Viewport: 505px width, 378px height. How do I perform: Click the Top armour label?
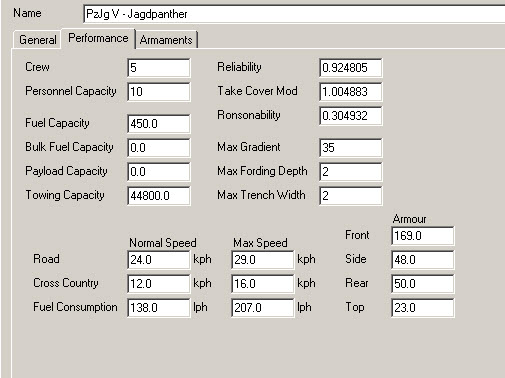354,307
